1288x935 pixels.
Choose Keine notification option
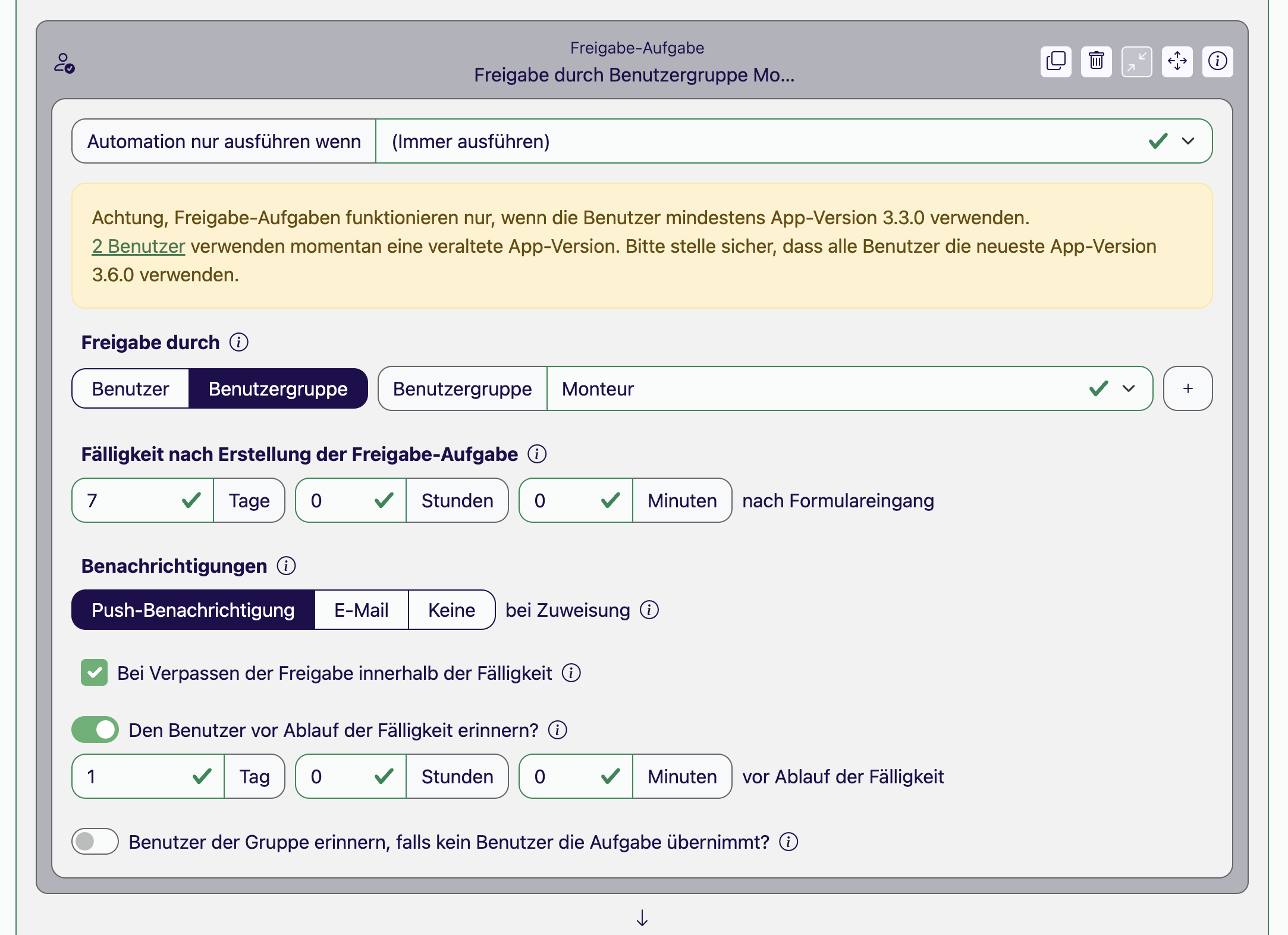451,610
